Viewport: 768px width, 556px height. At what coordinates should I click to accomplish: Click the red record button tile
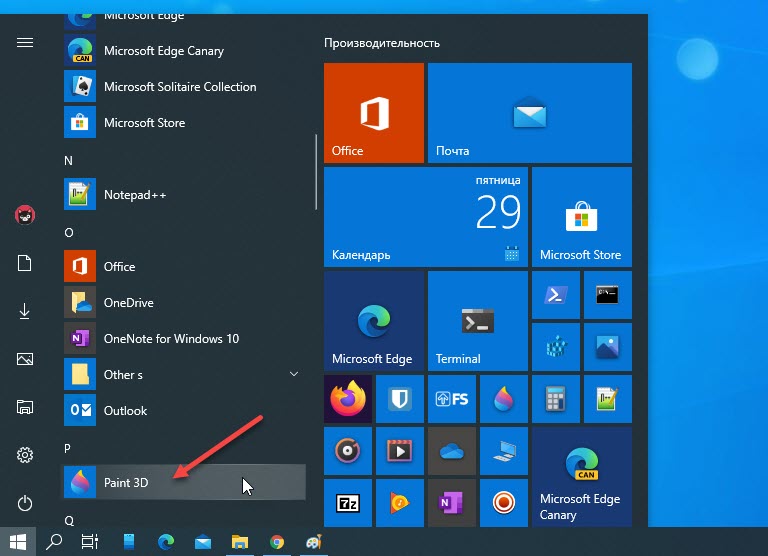pyautogui.click(x=504, y=503)
